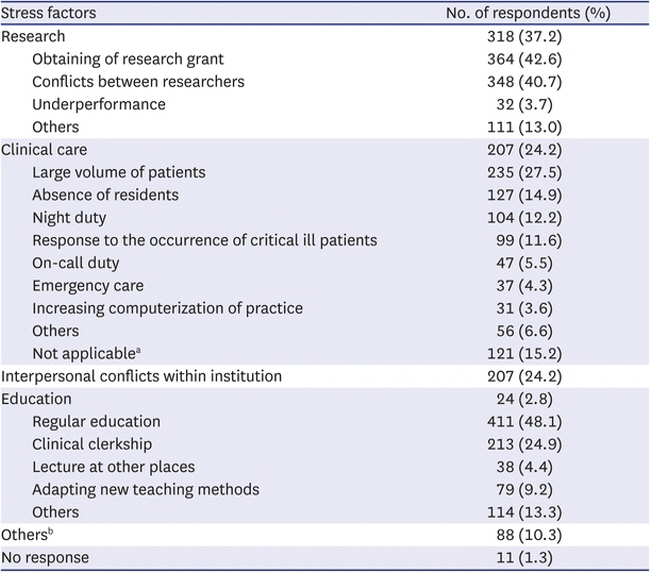
Task: Click the value '79 (9.2)'
Action: tap(524, 490)
